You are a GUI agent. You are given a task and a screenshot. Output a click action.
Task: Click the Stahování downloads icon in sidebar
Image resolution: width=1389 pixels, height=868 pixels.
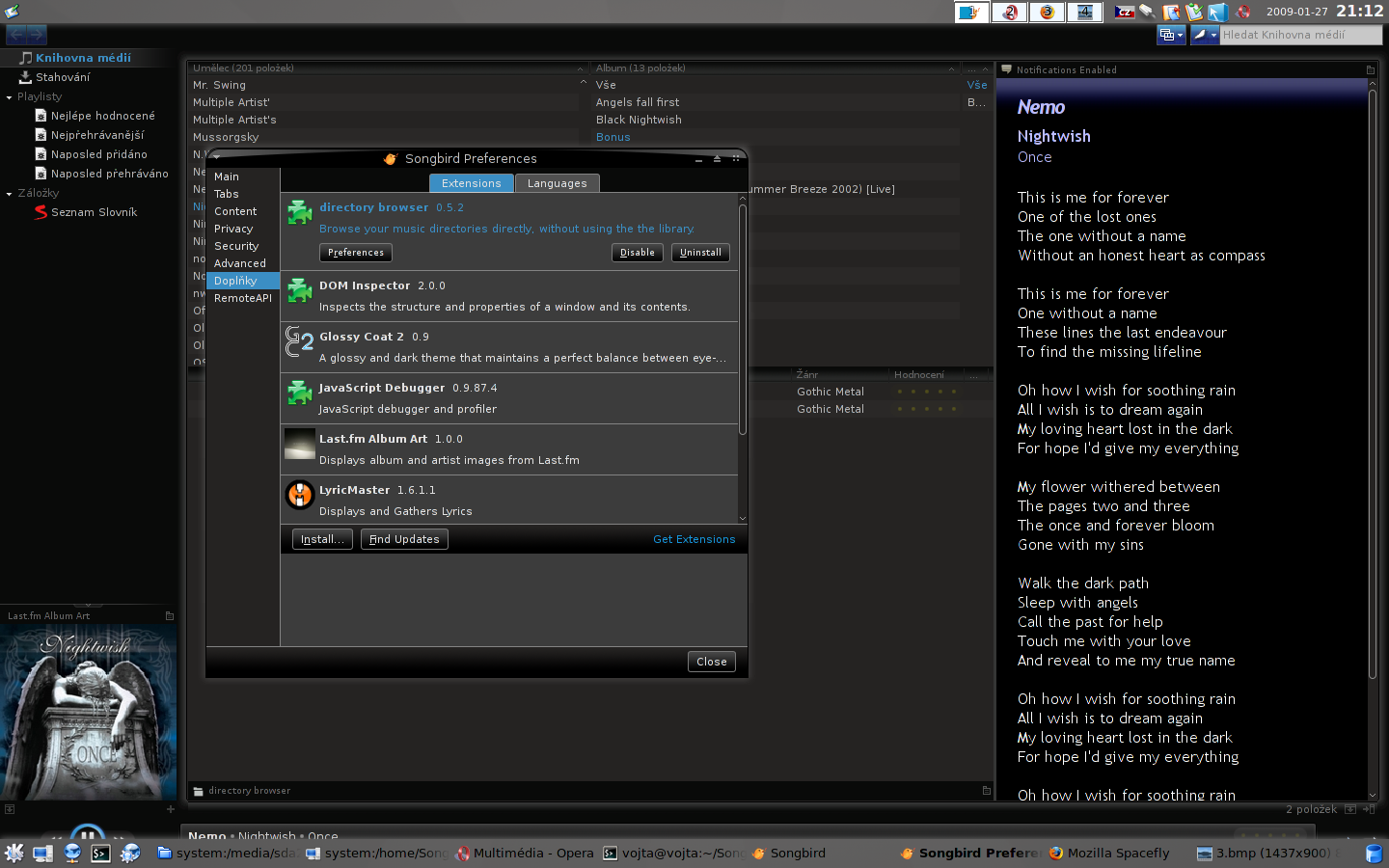tap(26, 77)
